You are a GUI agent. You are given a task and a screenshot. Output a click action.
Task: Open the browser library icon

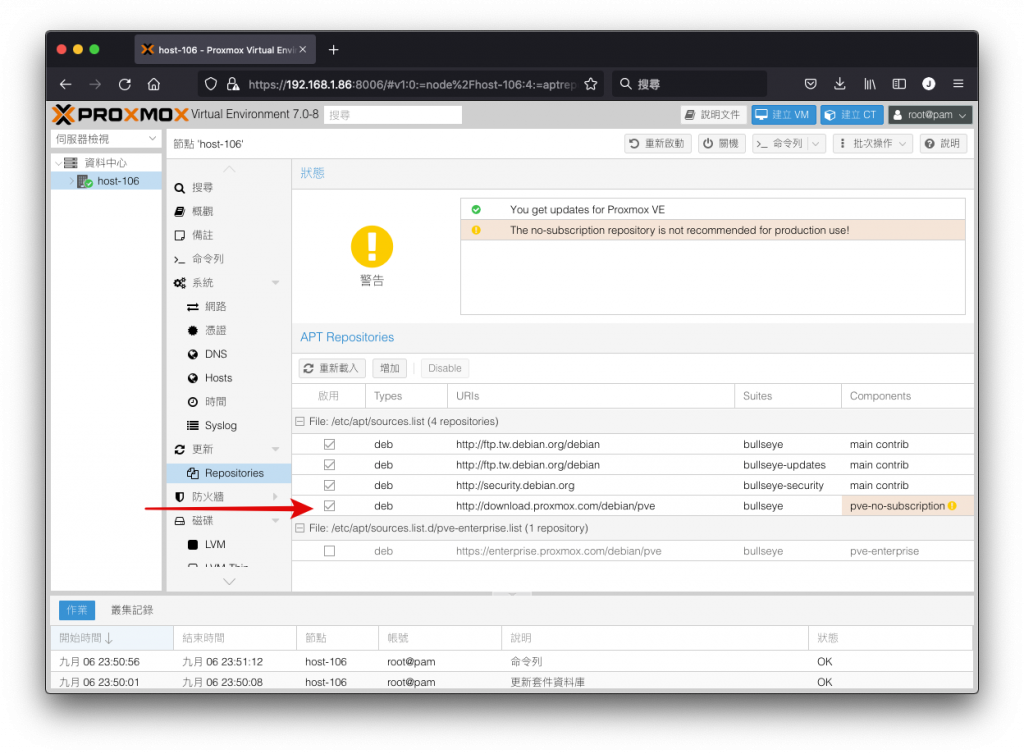pyautogui.click(x=870, y=84)
